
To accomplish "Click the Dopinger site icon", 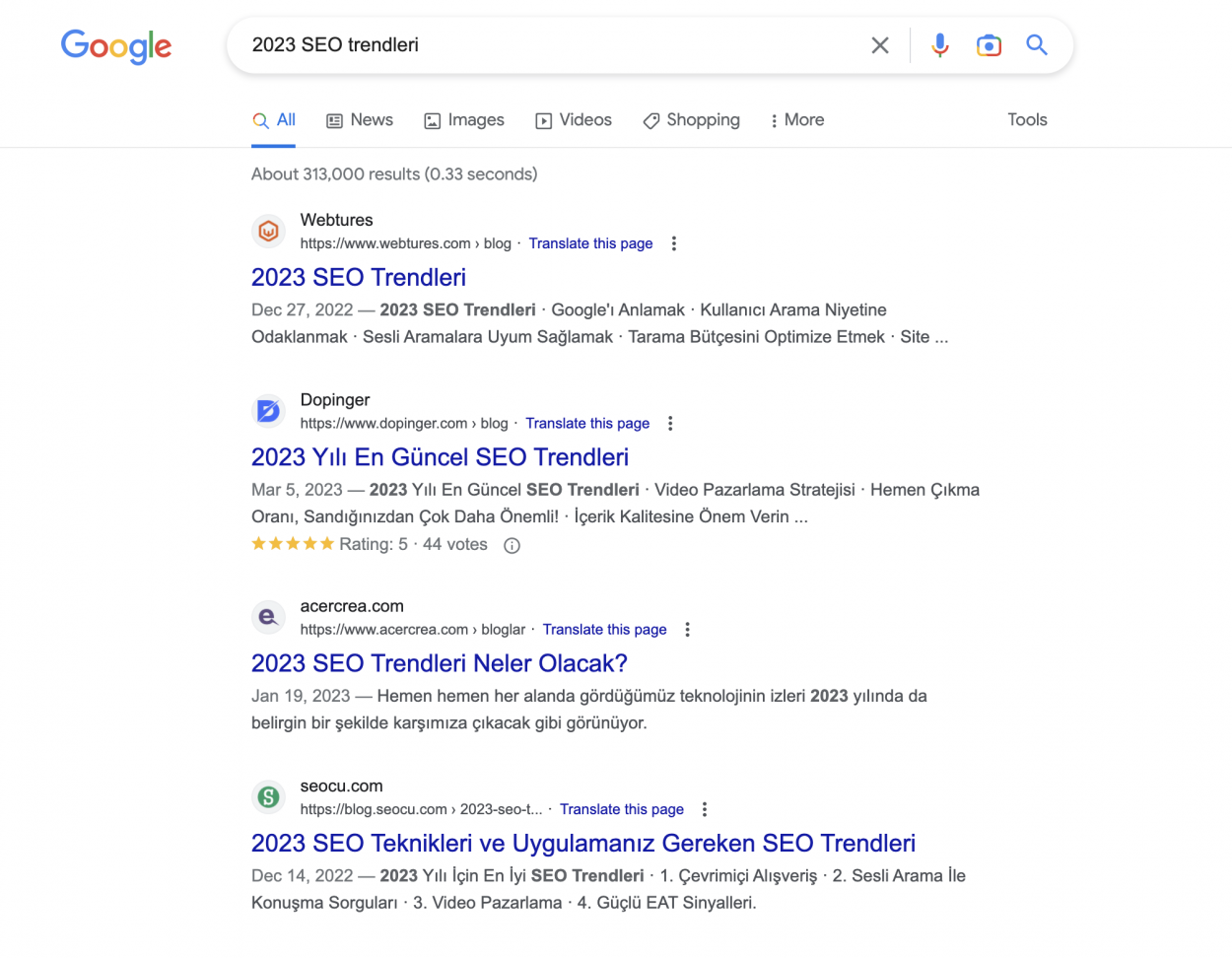I will coord(268,411).
